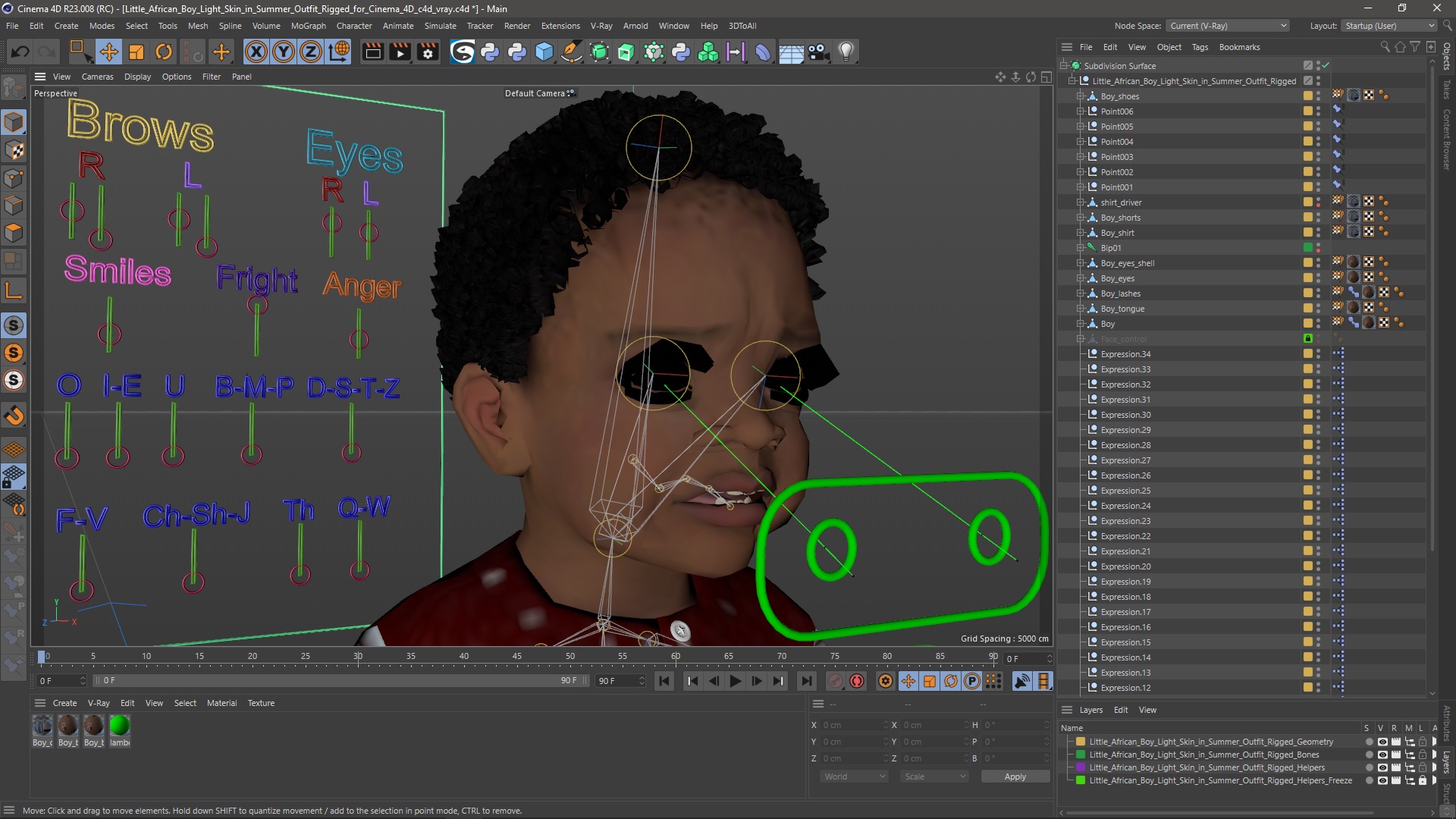Open the MoGraph menu

point(308,26)
